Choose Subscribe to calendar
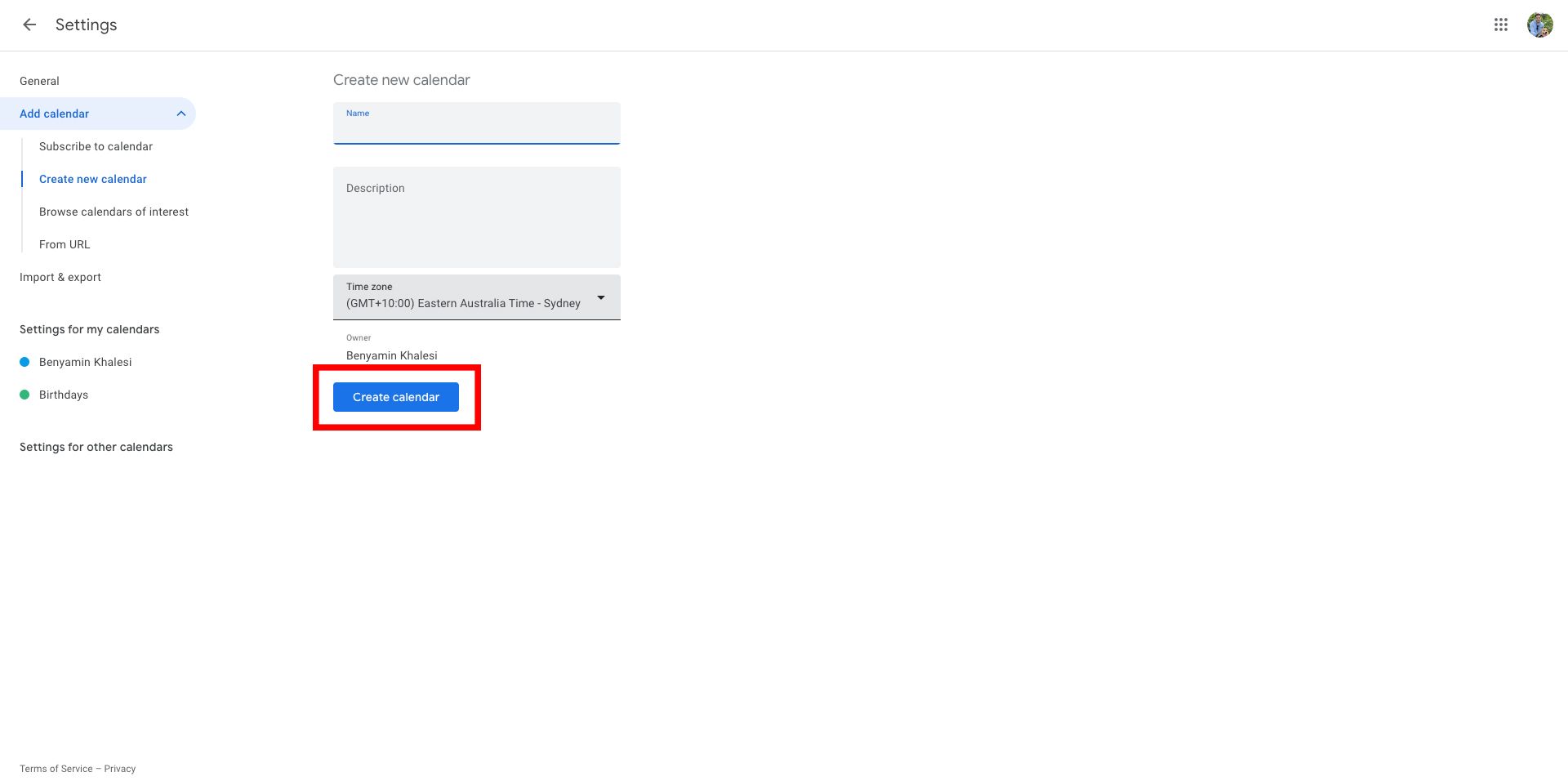Image resolution: width=1568 pixels, height=781 pixels. tap(96, 146)
